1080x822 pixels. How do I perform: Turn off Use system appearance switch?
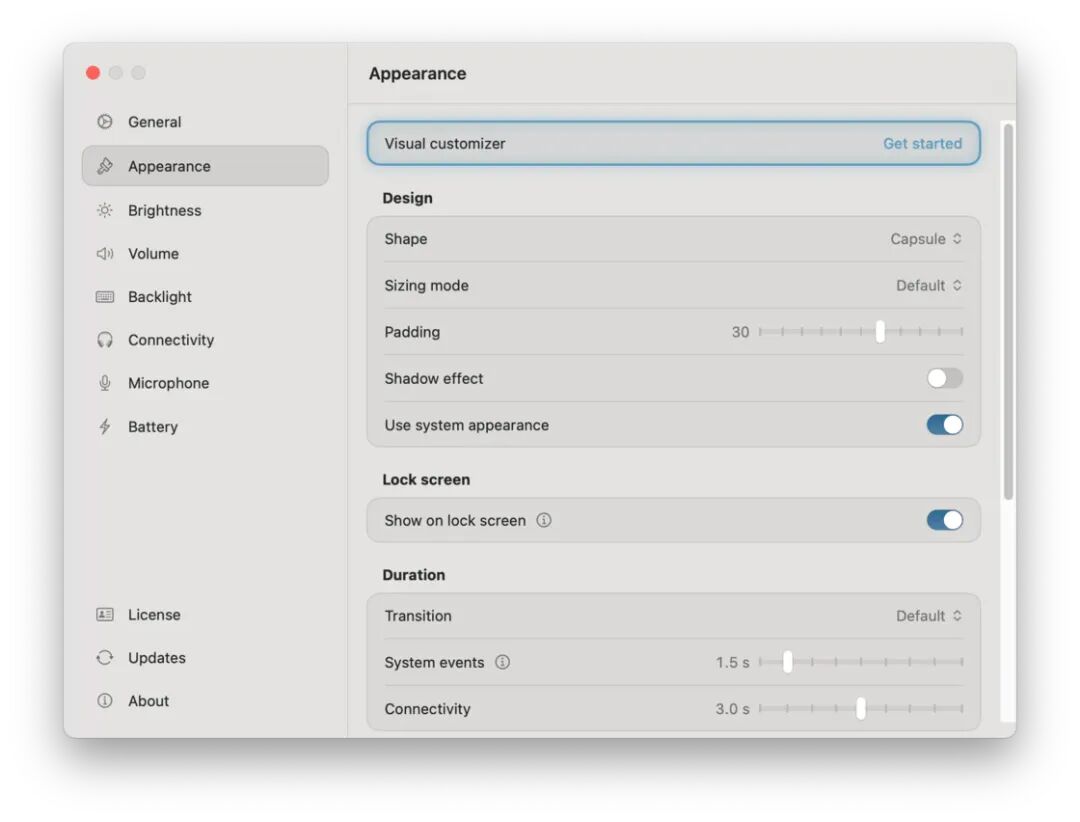pyautogui.click(x=944, y=425)
